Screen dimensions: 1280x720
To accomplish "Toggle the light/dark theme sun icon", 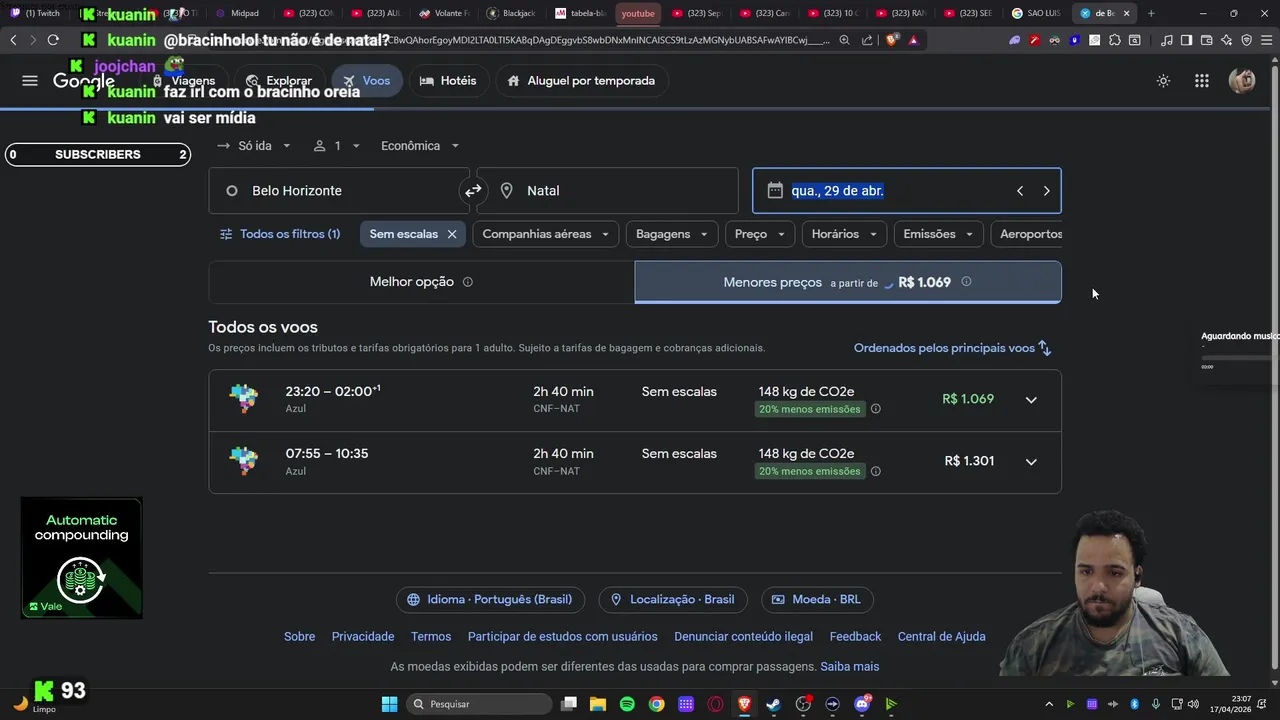I will [1163, 81].
